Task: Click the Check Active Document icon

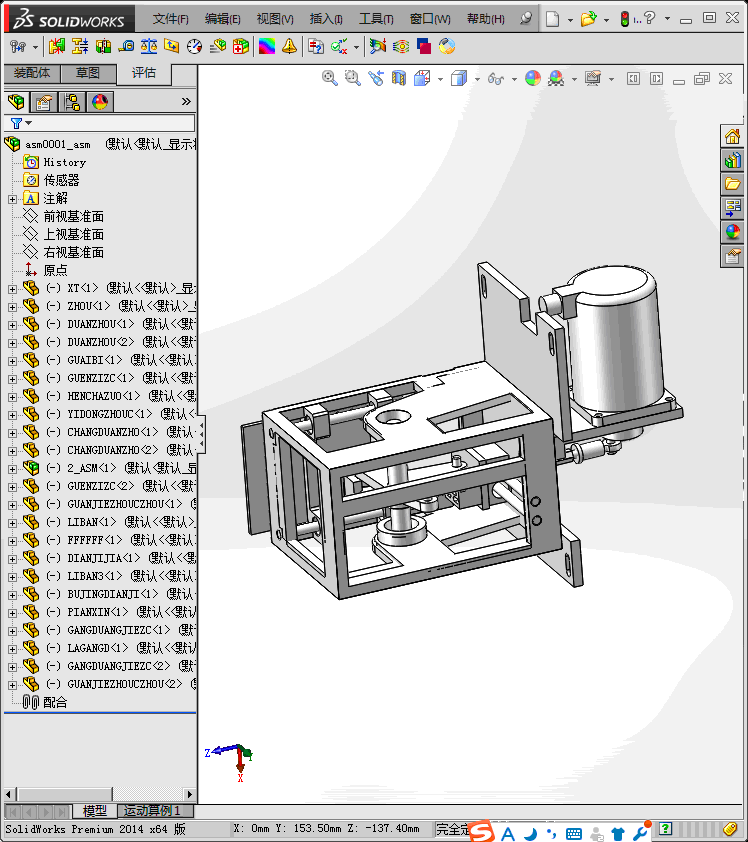Action: click(339, 47)
